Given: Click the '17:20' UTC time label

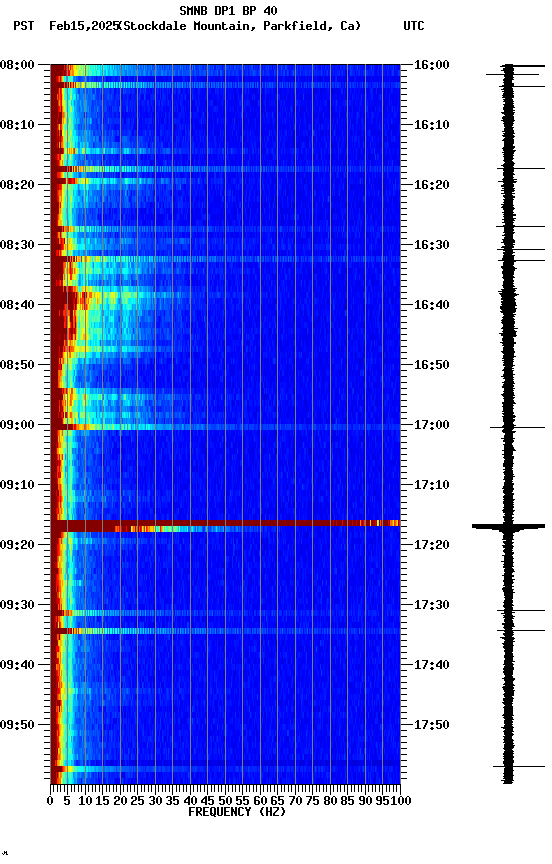Looking at the screenshot, I should pos(432,545).
